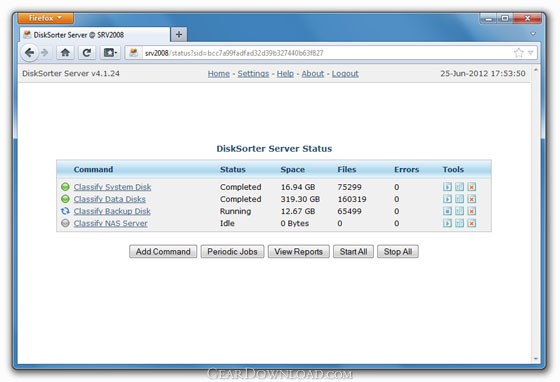Click the Add Command button
The height and width of the screenshot is (382, 560).
pyautogui.click(x=163, y=251)
